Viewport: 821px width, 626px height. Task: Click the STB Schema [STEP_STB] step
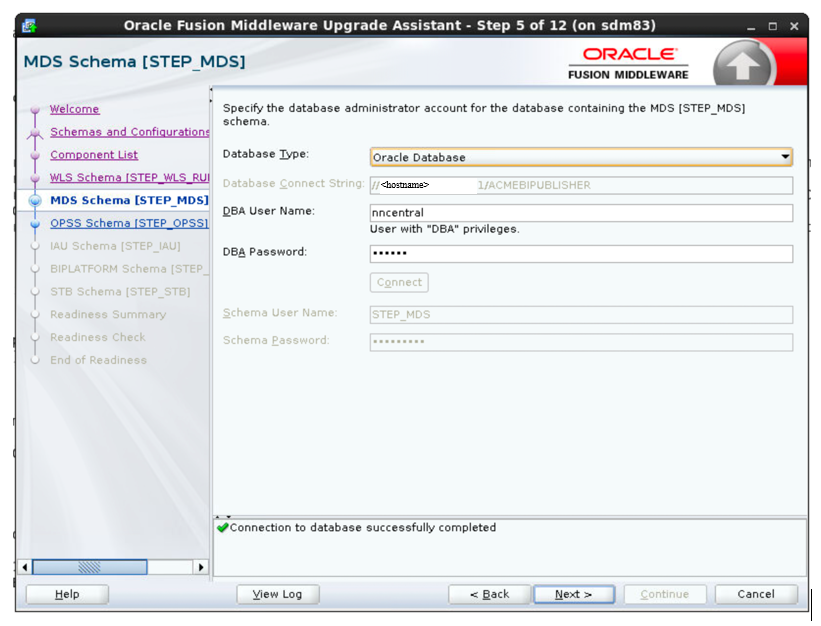[x=120, y=292]
